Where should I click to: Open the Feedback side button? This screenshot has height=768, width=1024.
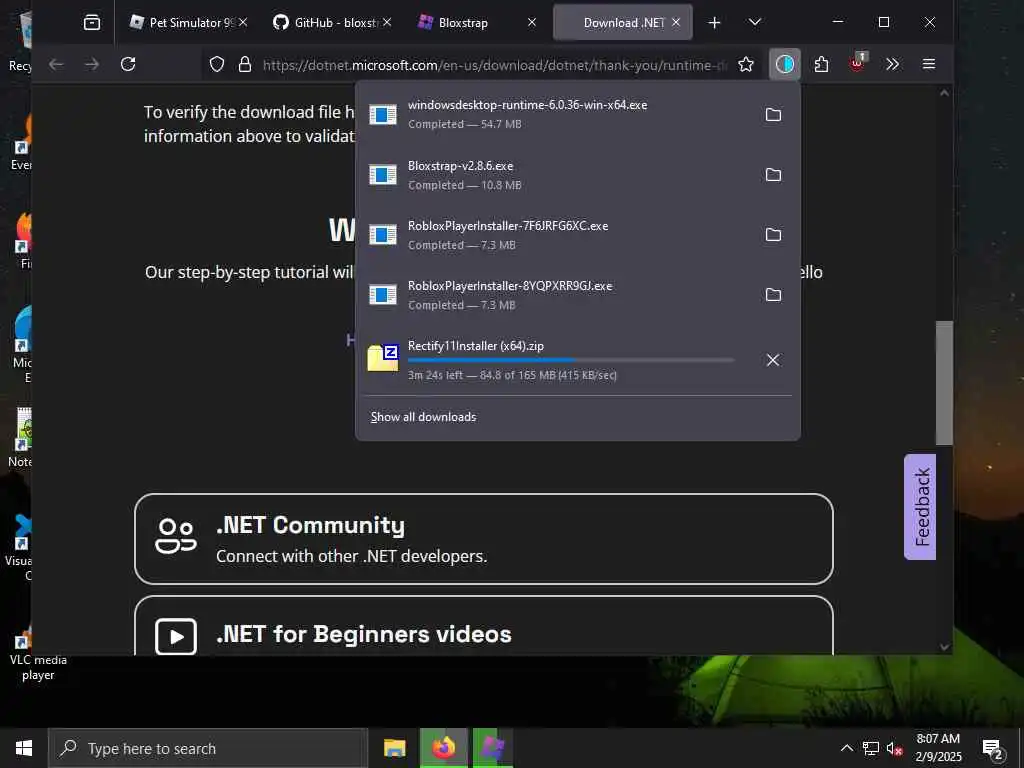coord(920,507)
